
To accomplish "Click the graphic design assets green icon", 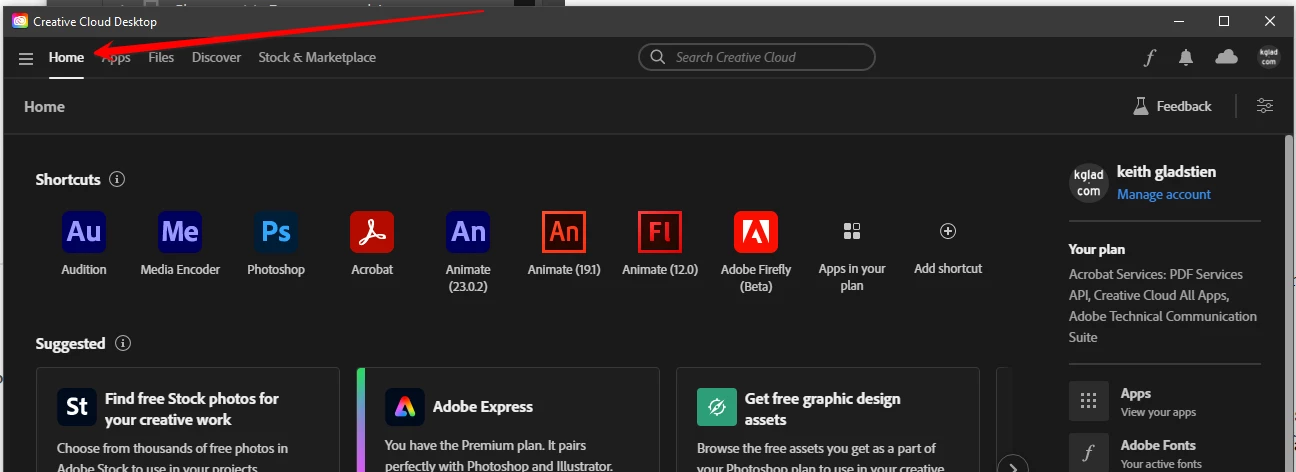I will pyautogui.click(x=717, y=407).
